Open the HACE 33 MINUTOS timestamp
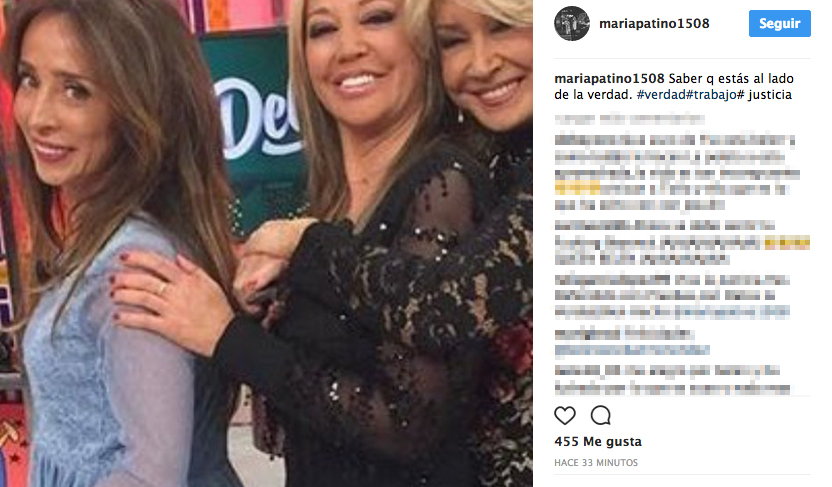This screenshot has width=832, height=487. [x=596, y=463]
